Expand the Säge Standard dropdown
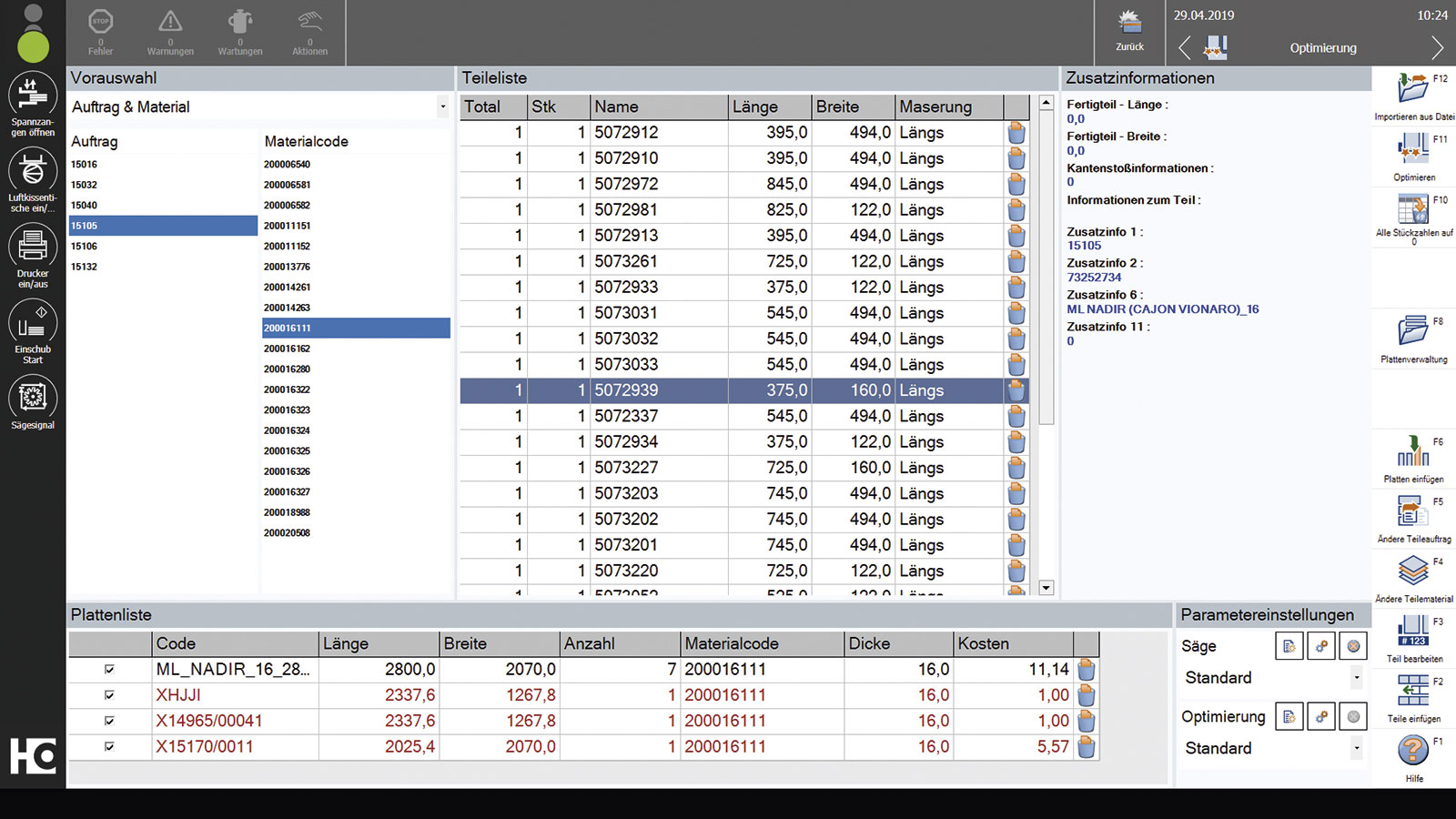The width and height of the screenshot is (1456, 819). point(1356,678)
